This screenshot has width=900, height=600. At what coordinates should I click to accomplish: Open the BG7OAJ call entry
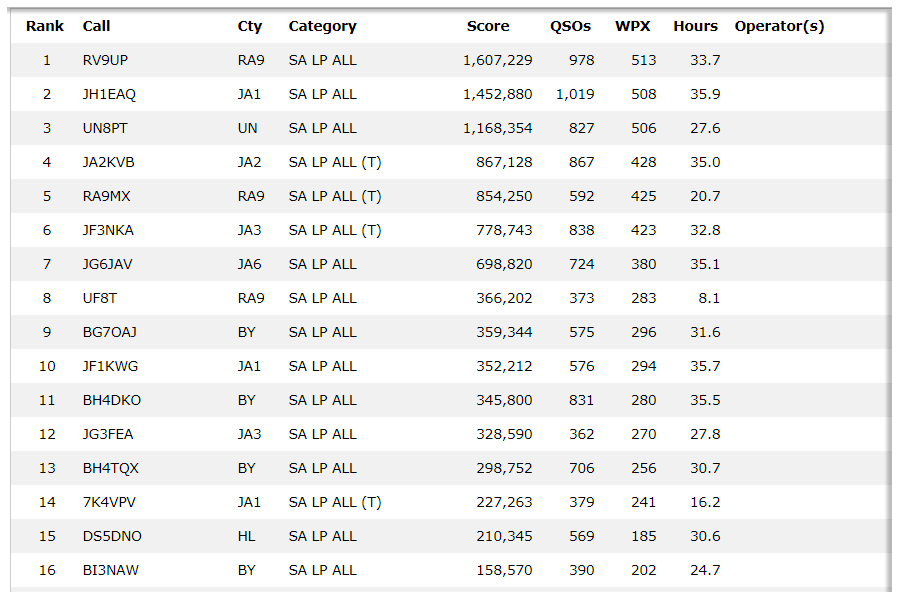(x=109, y=332)
